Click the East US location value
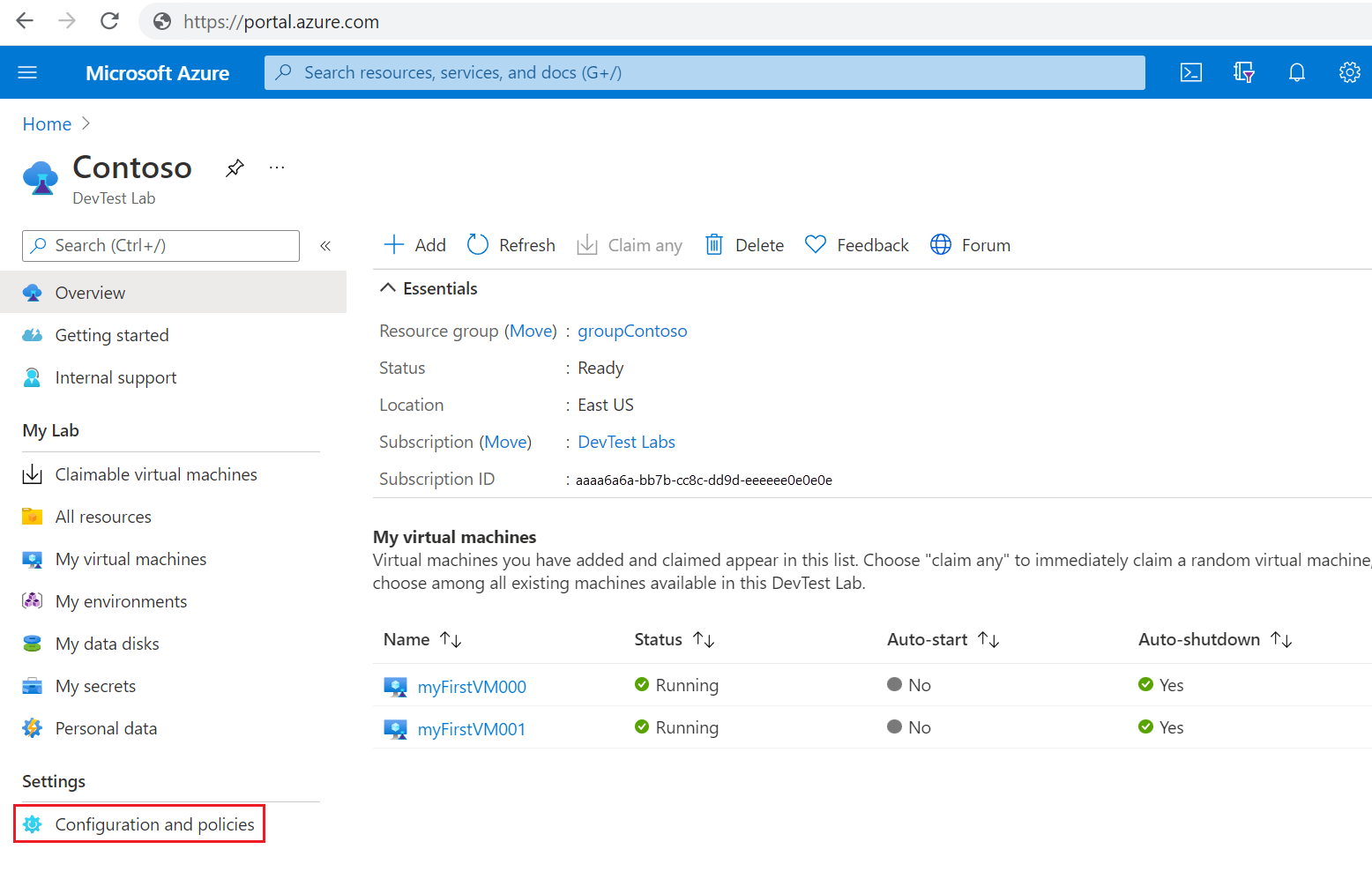Viewport: 1372px width, 879px height. point(606,405)
